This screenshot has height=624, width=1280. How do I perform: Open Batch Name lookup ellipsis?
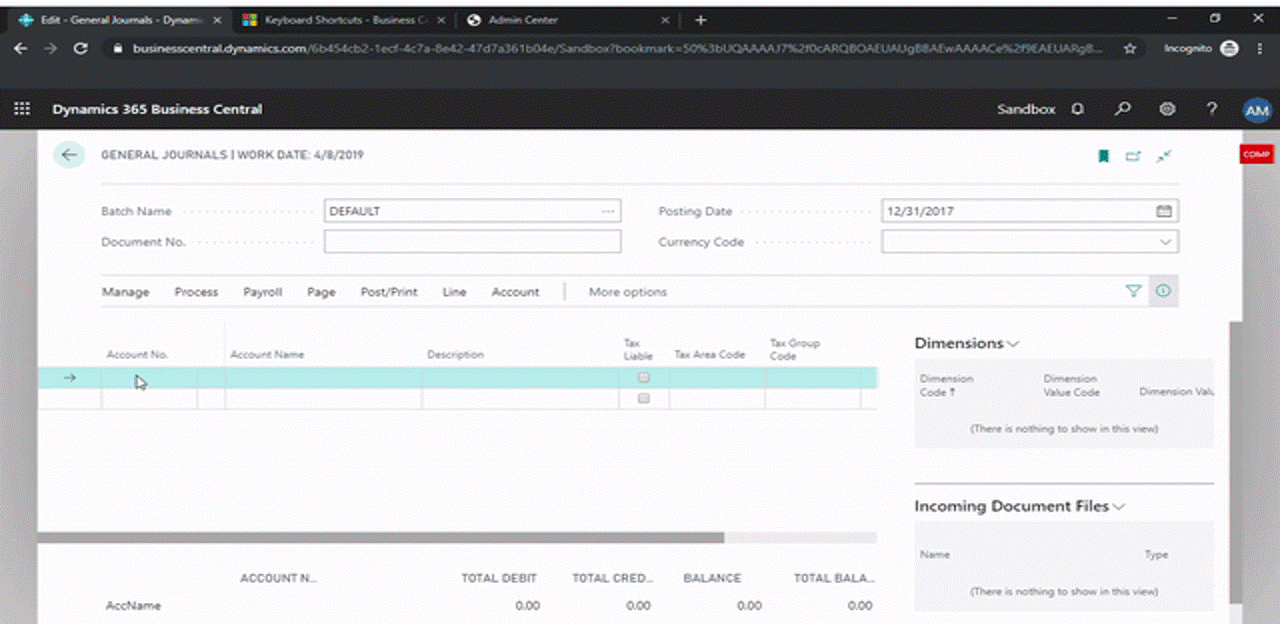tap(607, 211)
